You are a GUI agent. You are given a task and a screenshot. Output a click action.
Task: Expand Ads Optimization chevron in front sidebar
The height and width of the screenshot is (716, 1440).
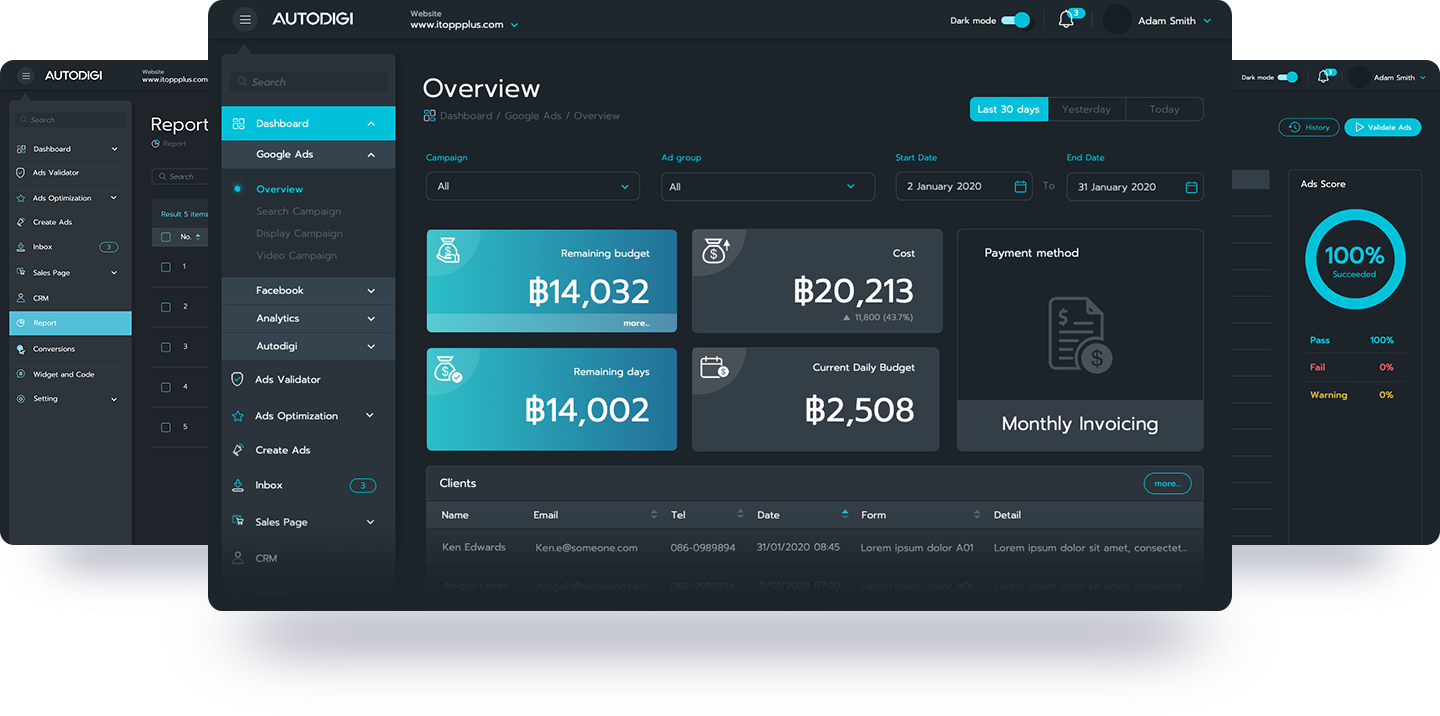click(370, 416)
